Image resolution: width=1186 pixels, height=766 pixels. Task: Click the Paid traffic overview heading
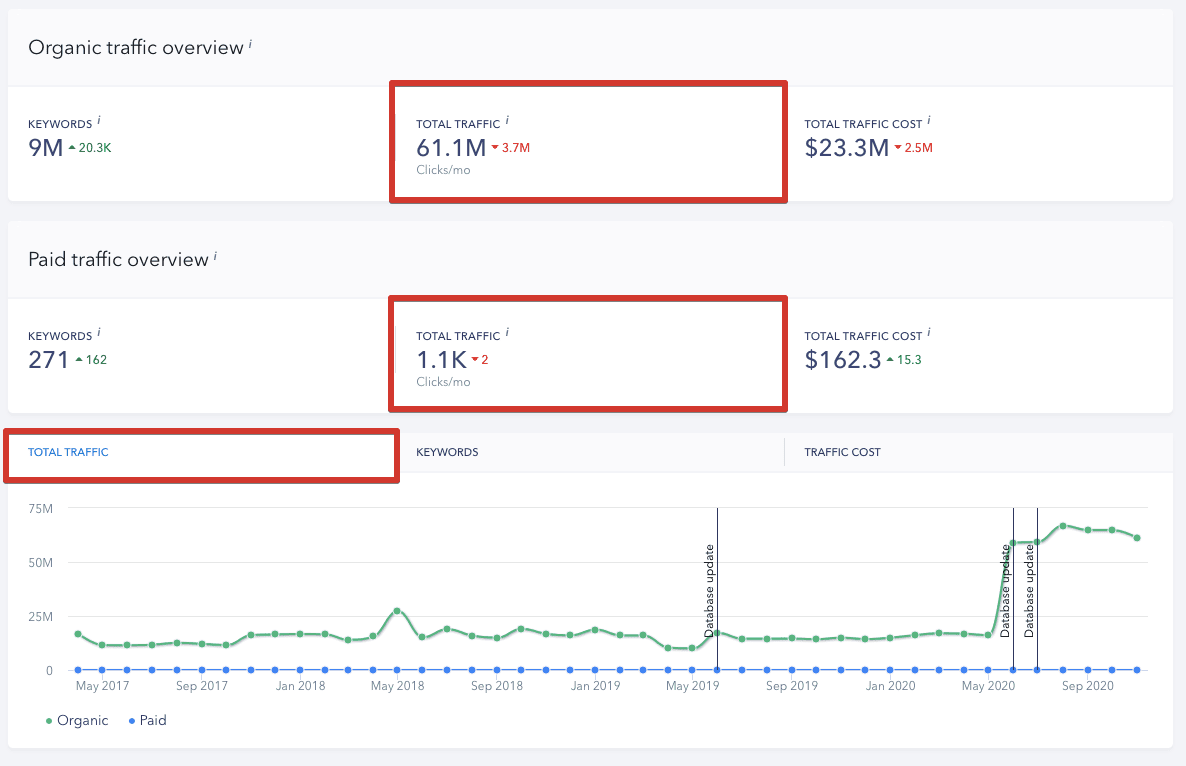118,259
